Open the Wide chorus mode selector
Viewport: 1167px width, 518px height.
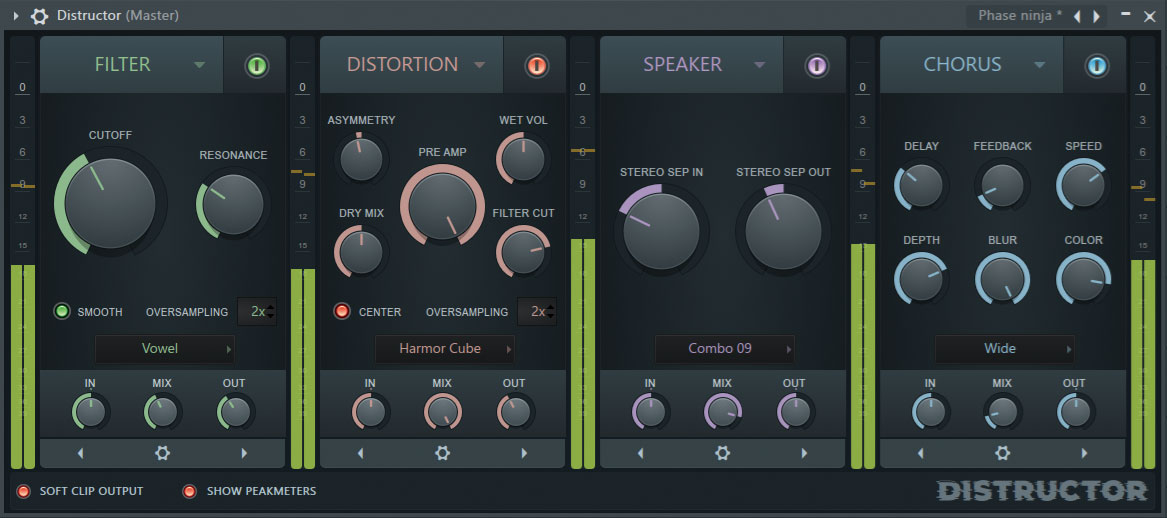click(x=1005, y=348)
